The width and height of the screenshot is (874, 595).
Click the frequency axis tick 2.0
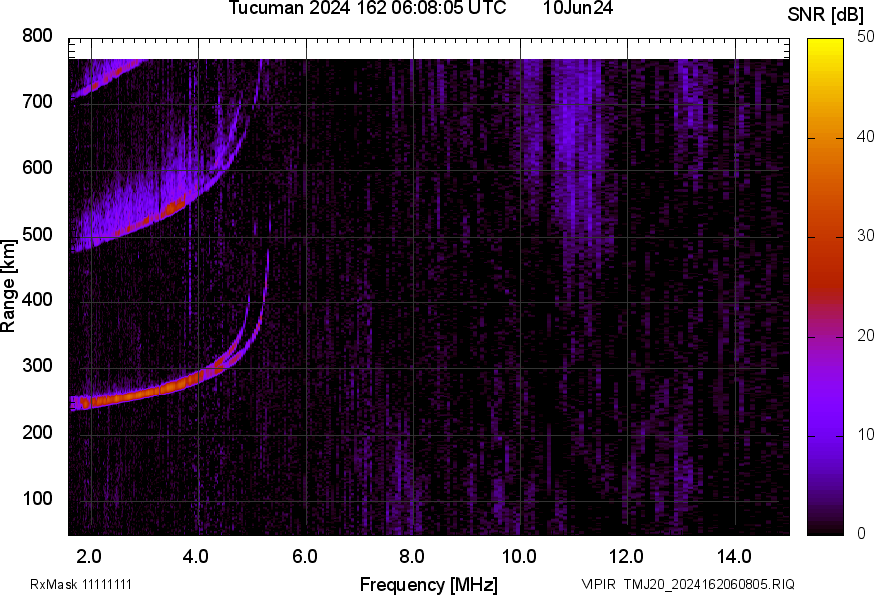89,557
